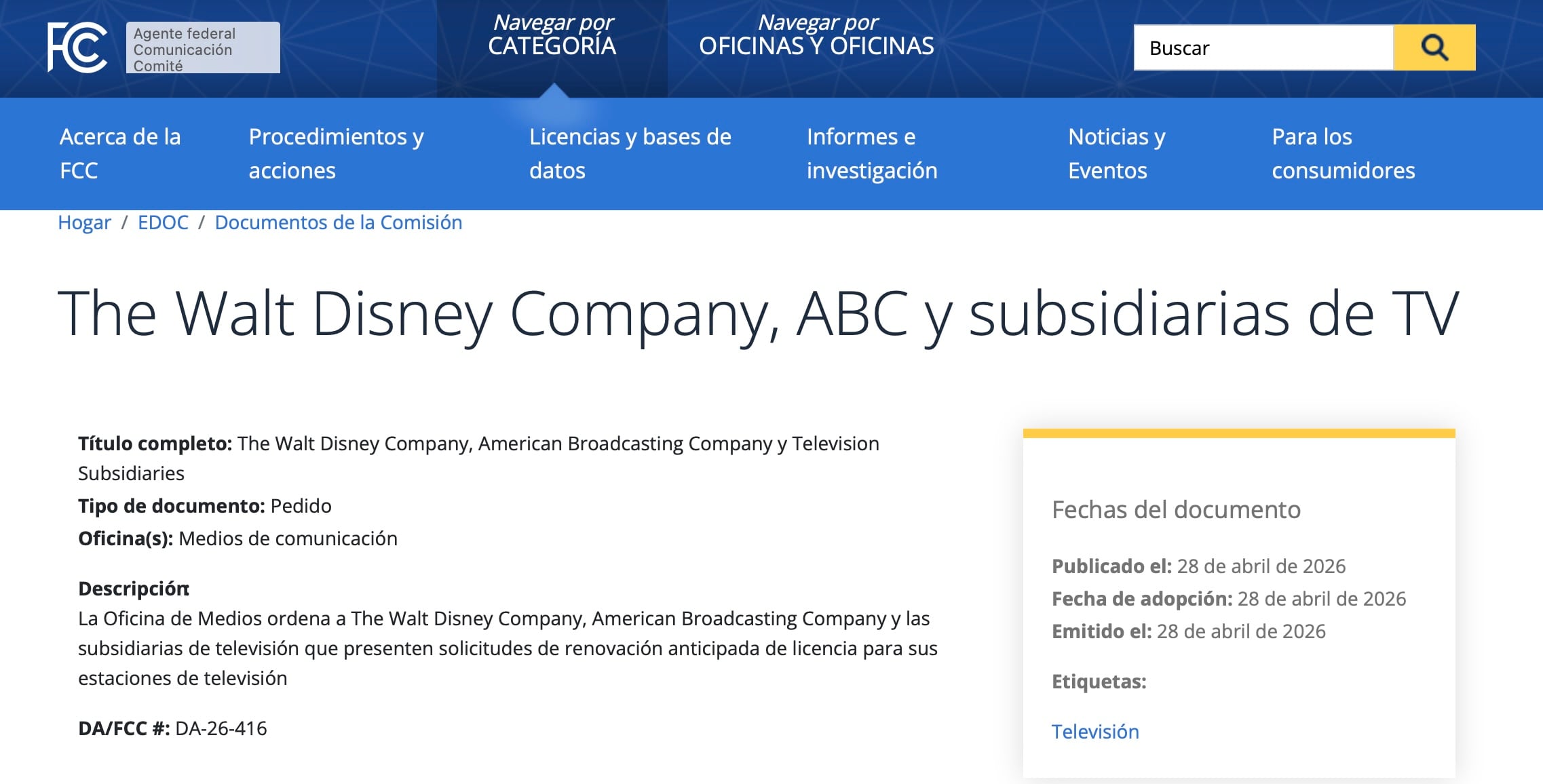Click the Hogar breadcrumb link
Viewport: 1543px width, 784px height.
84,222
